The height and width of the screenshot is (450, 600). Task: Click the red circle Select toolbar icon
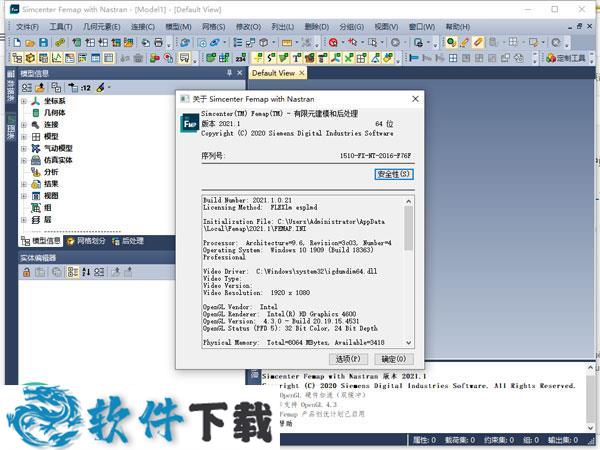click(x=333, y=42)
